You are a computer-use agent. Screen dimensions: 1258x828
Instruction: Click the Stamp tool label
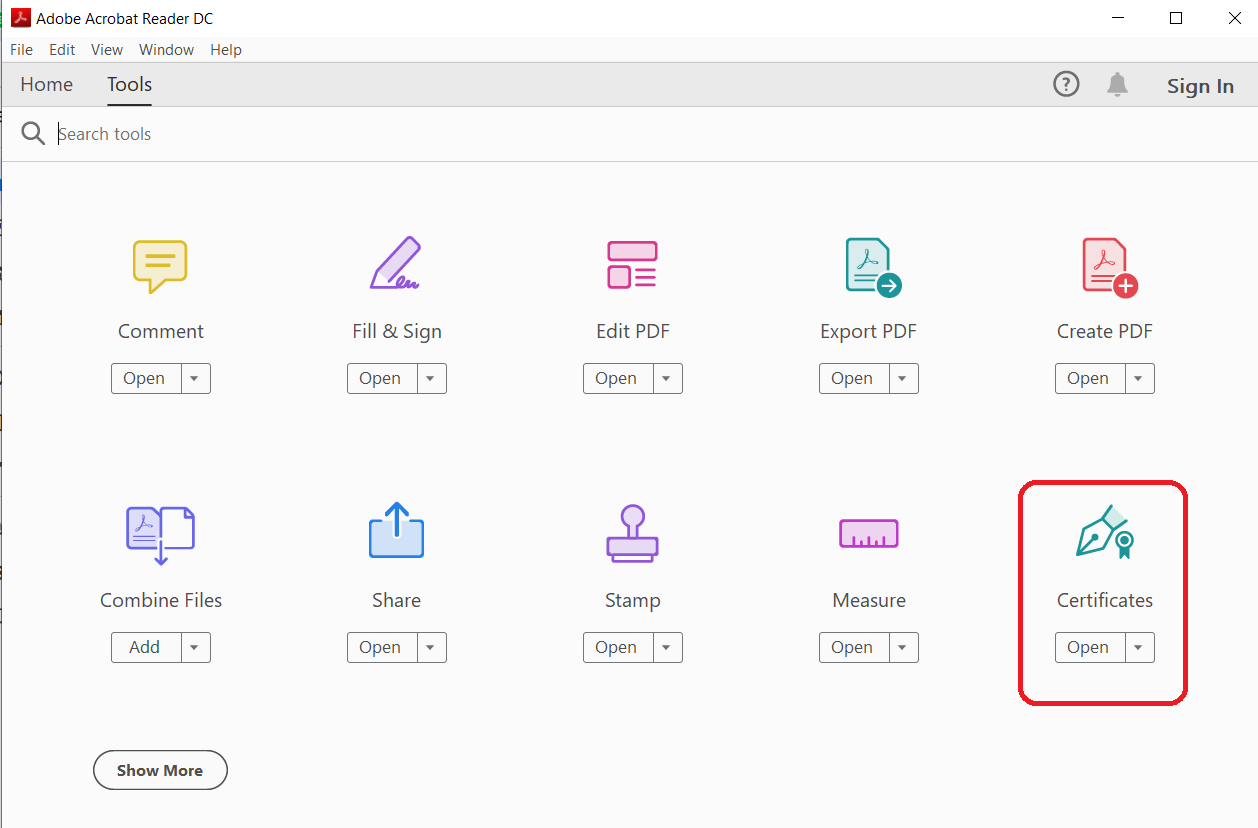632,600
